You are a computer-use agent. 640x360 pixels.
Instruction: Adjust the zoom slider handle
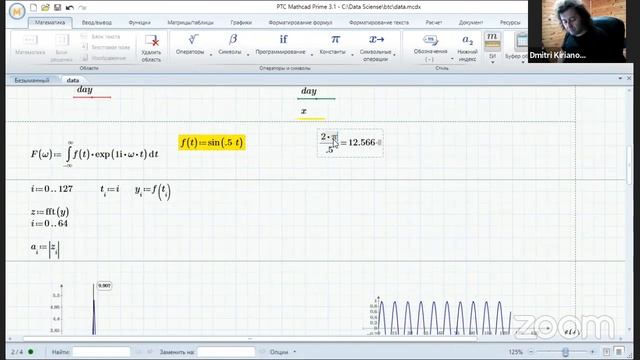pyautogui.click(x=565, y=351)
